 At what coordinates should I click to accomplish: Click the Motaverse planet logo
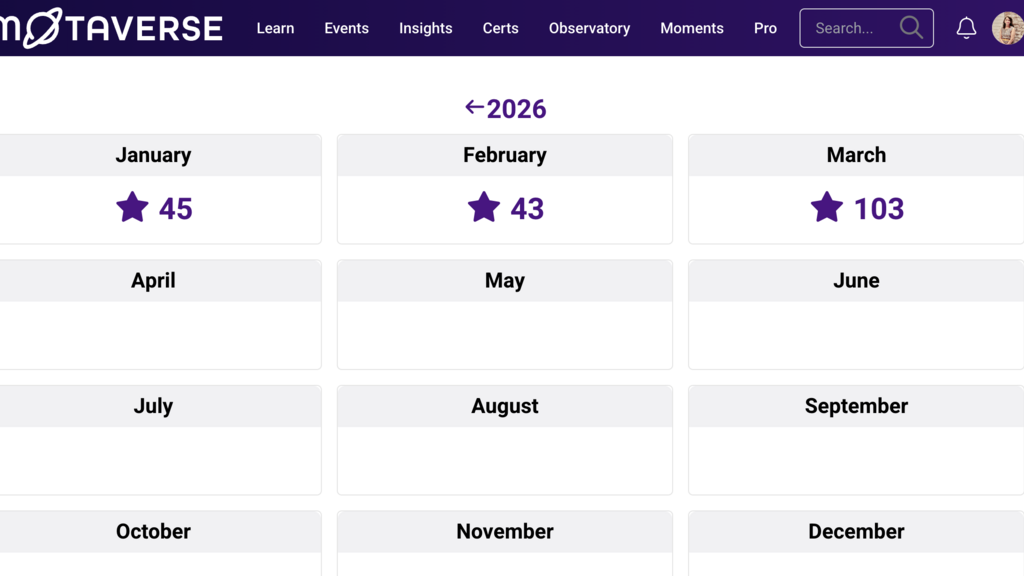coord(43,28)
